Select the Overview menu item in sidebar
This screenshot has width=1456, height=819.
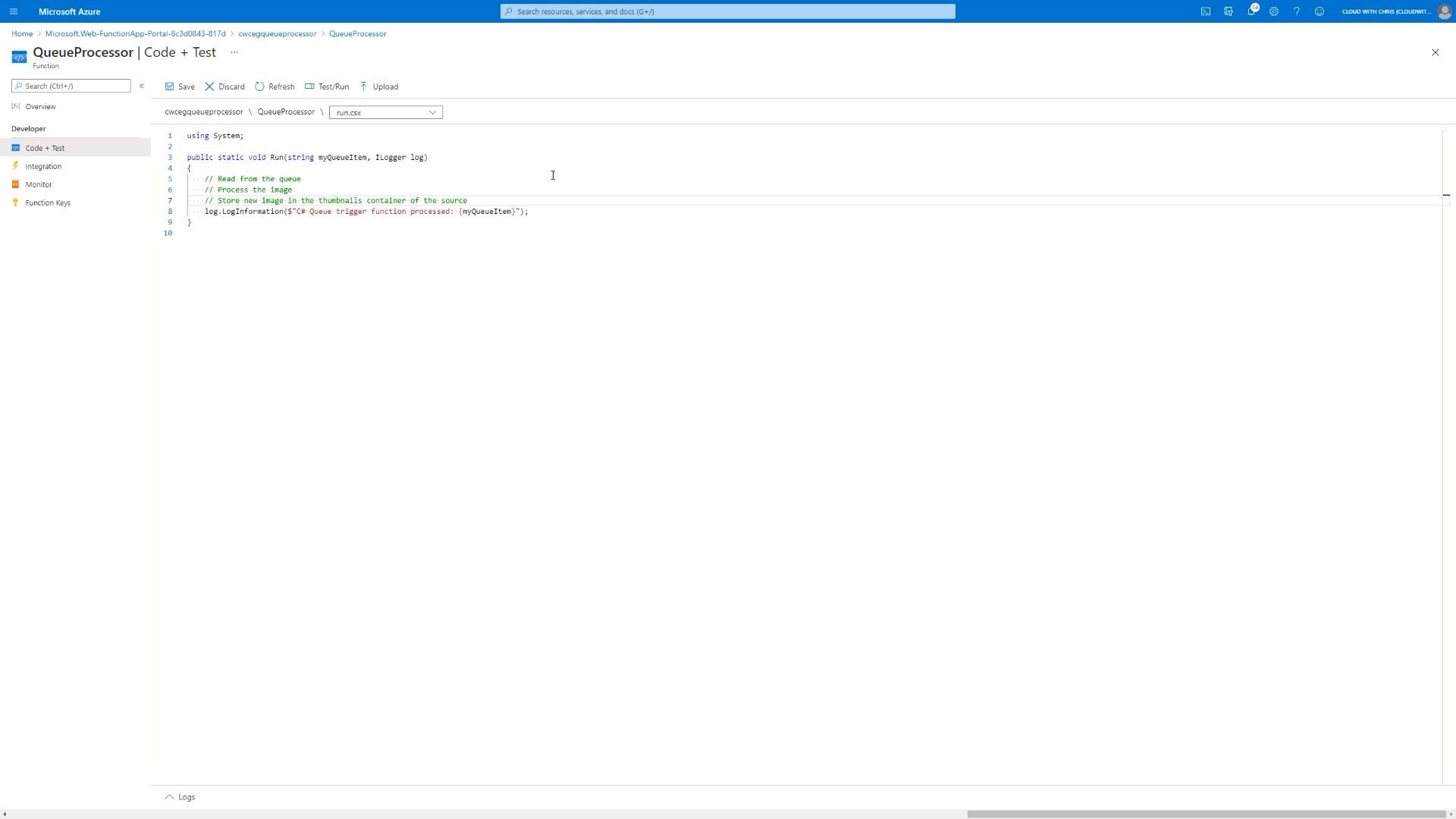point(40,106)
